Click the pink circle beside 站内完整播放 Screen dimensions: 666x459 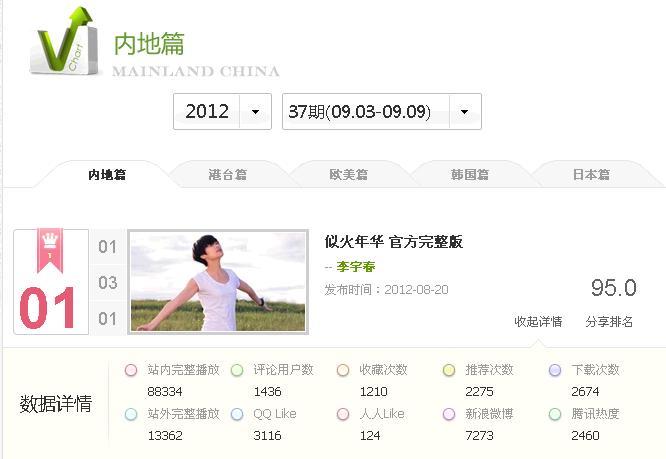[131, 370]
